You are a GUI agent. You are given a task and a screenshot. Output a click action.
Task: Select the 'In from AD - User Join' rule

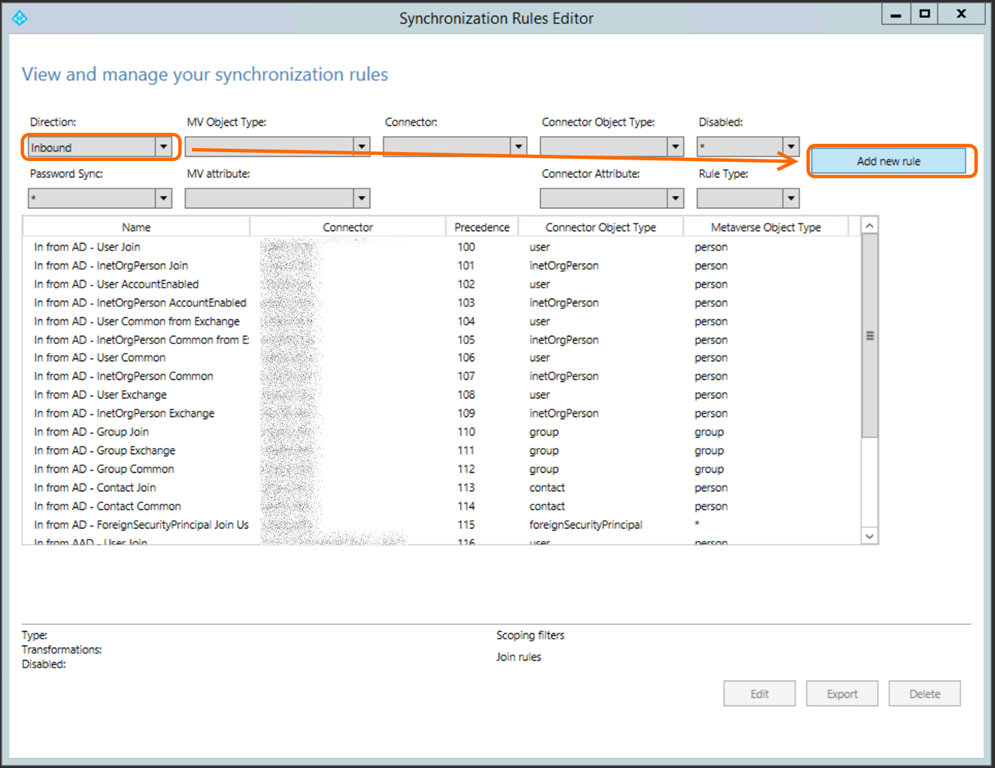click(87, 247)
